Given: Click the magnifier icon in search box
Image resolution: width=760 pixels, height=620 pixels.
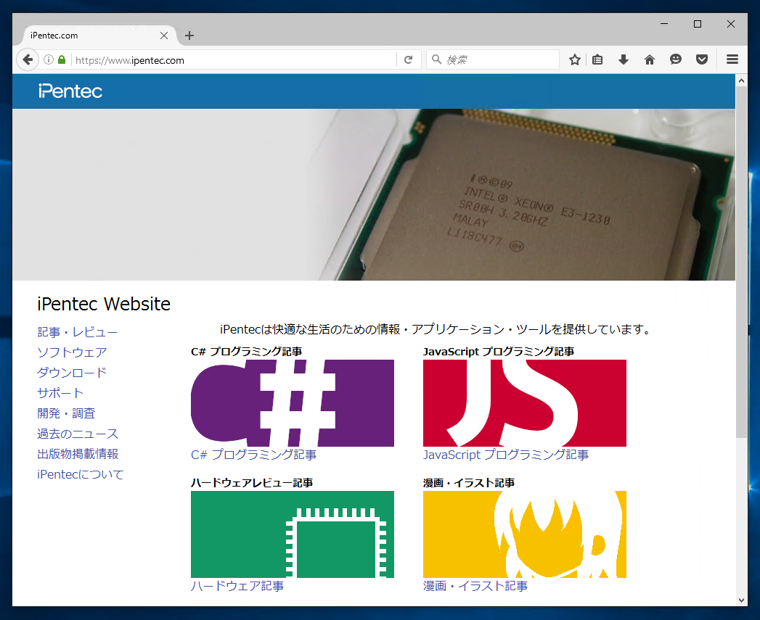Looking at the screenshot, I should click(436, 59).
